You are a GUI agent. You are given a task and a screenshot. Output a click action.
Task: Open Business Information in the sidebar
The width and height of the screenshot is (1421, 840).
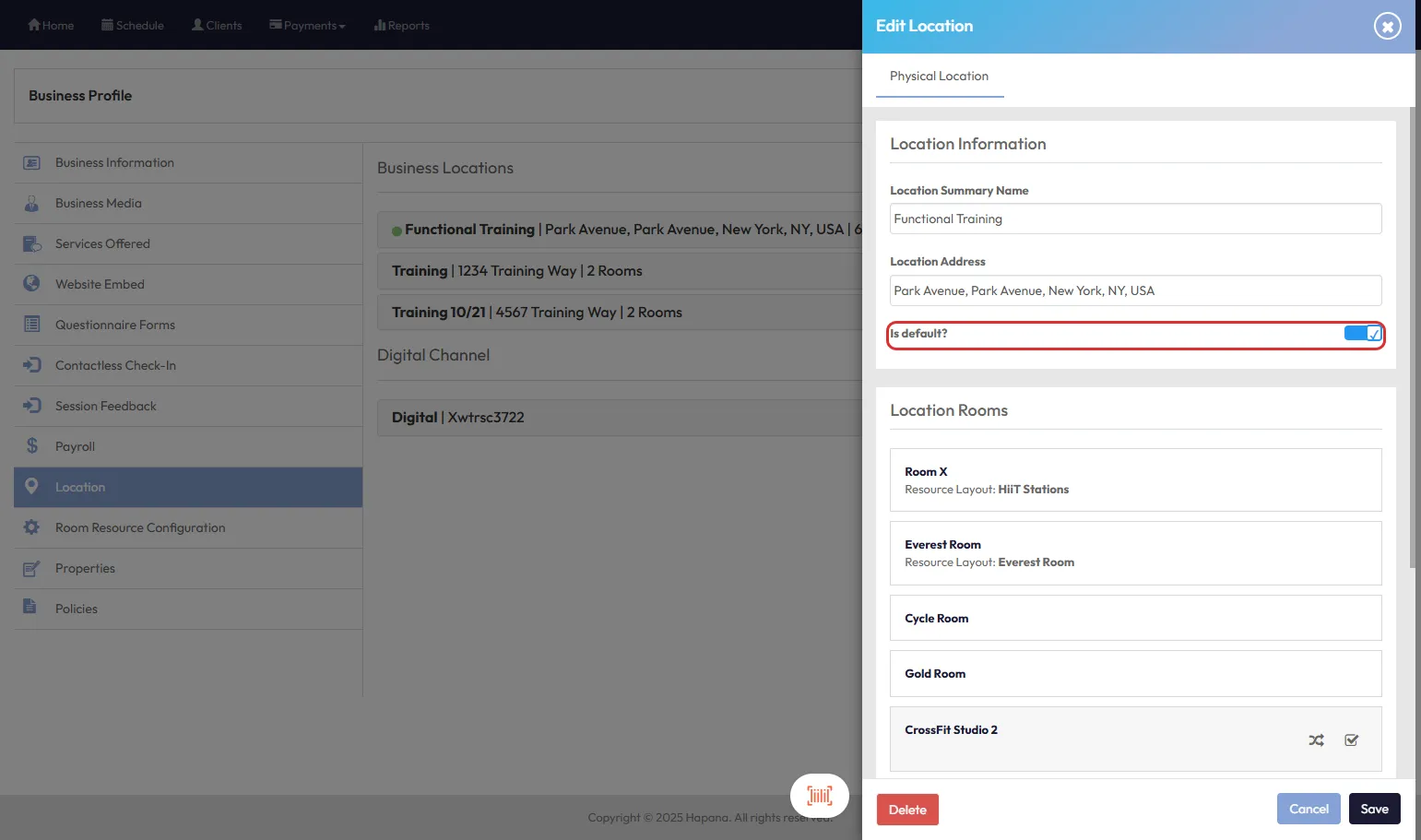pyautogui.click(x=114, y=163)
